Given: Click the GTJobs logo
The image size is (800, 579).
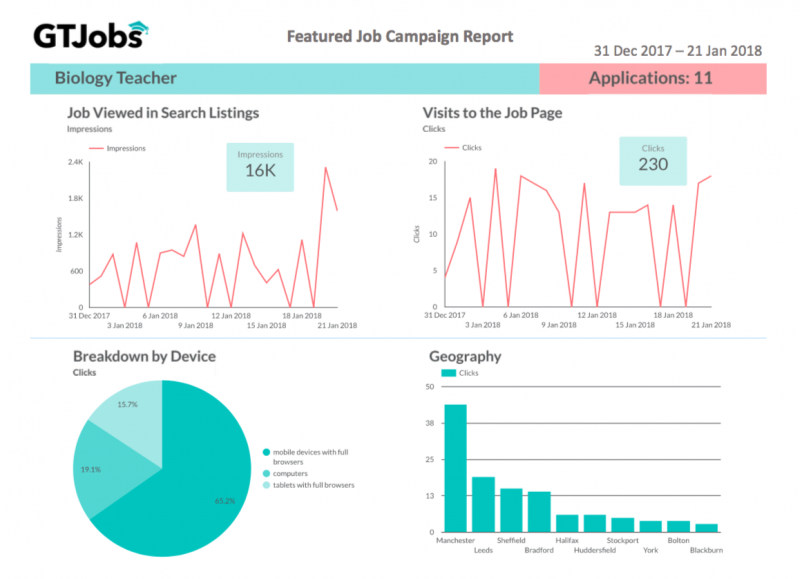Looking at the screenshot, I should [92, 35].
